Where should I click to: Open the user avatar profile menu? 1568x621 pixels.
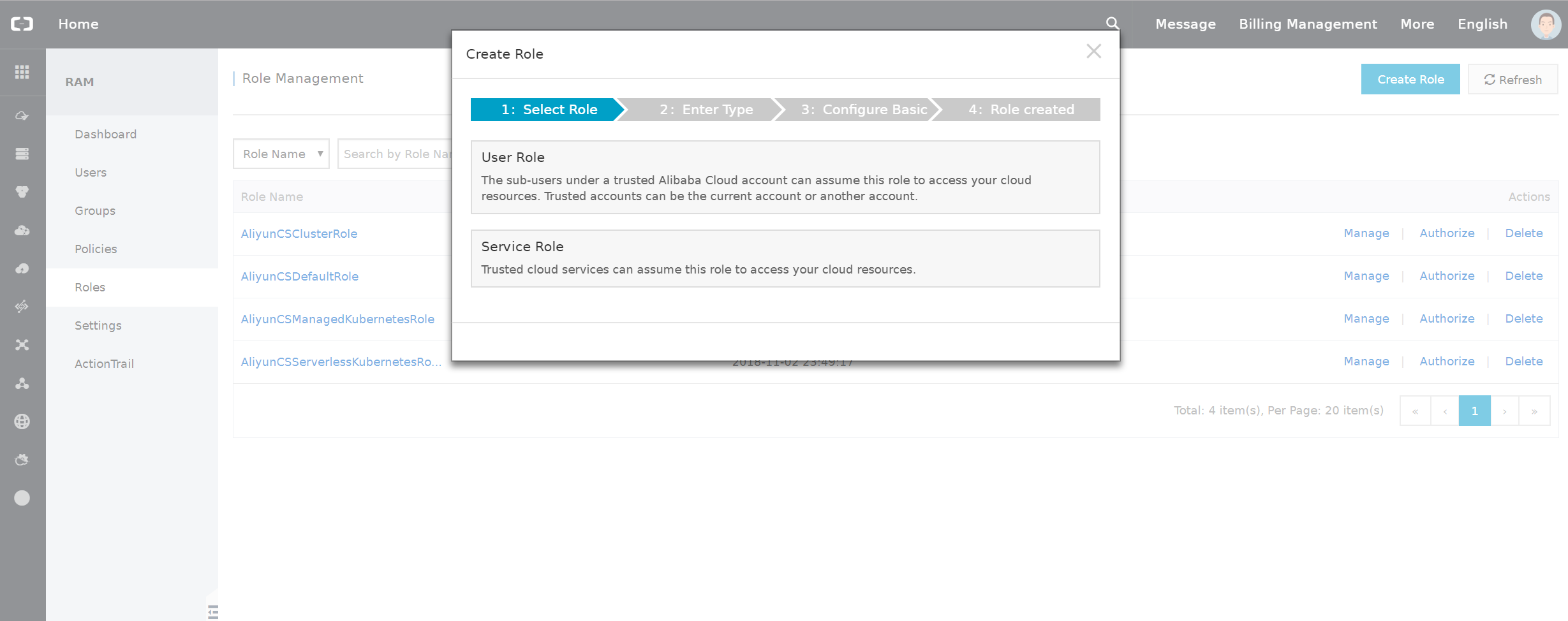(x=1546, y=24)
